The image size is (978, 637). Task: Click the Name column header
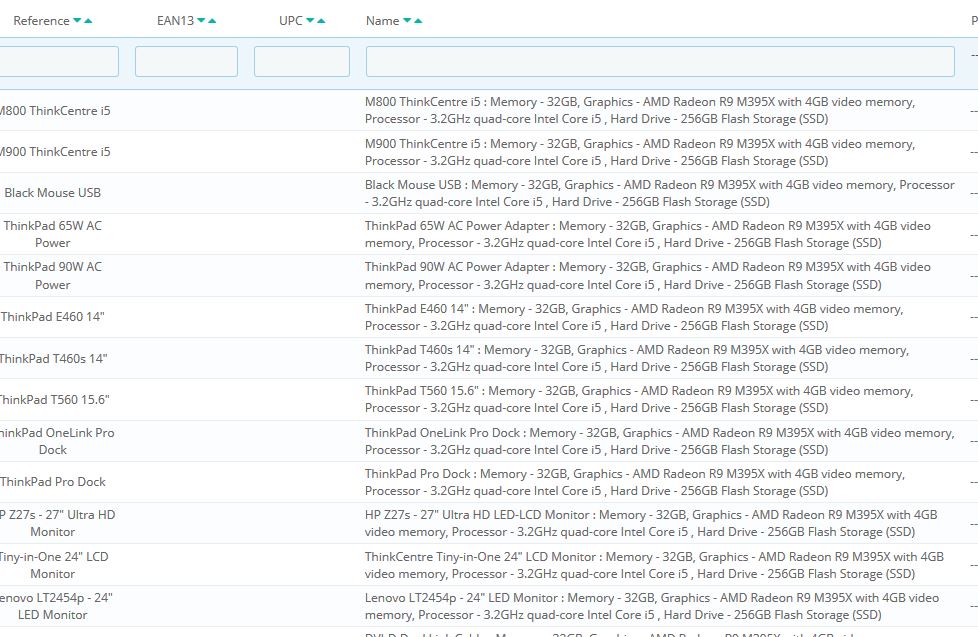pyautogui.click(x=382, y=21)
